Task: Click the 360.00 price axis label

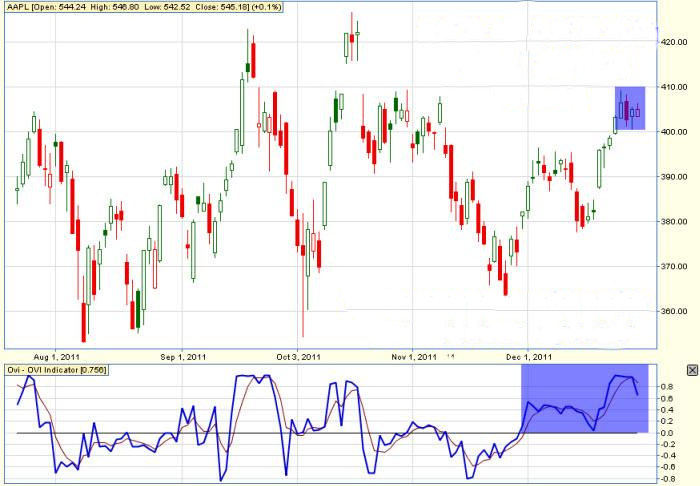Action: coord(675,311)
